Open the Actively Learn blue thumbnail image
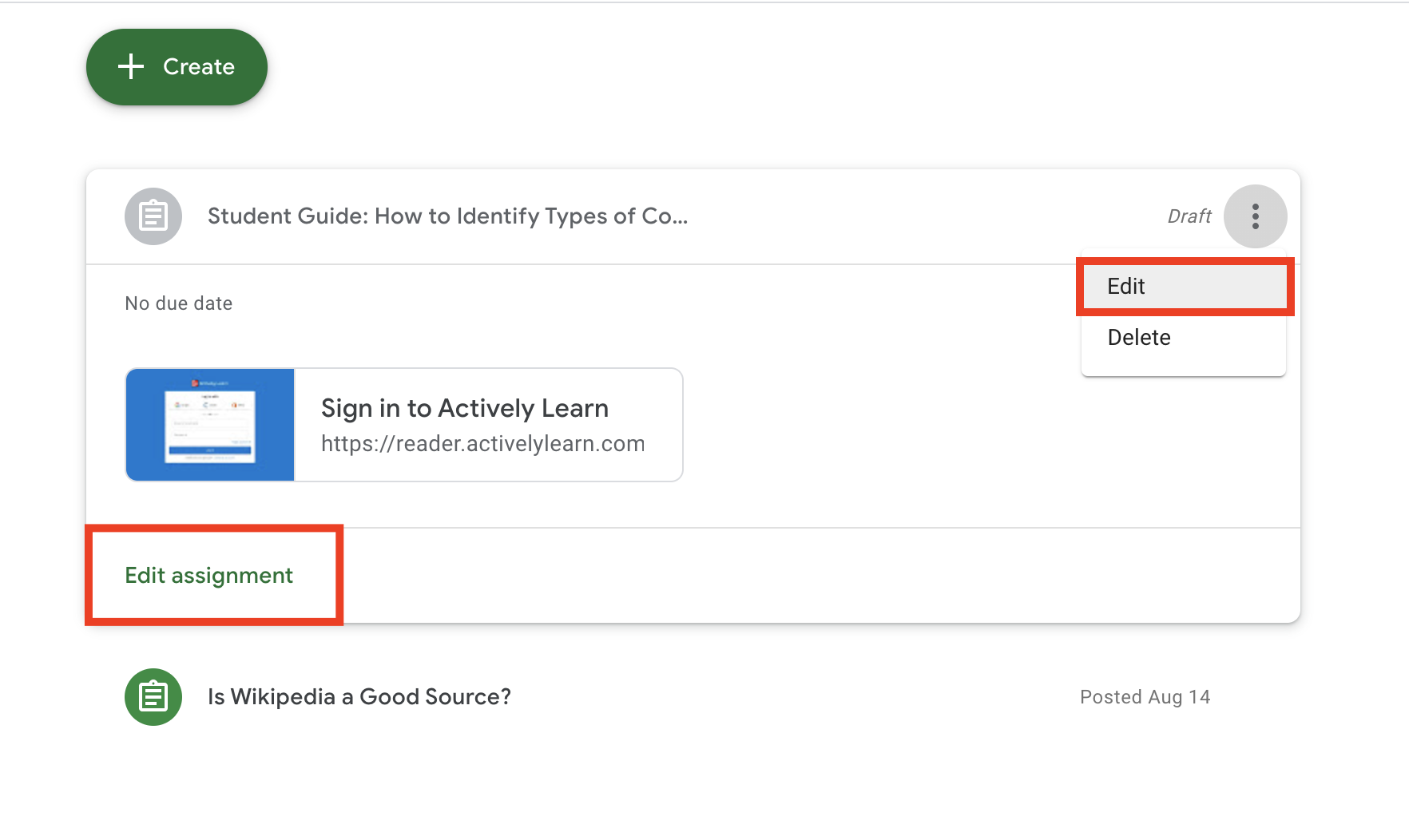The height and width of the screenshot is (840, 1409). point(210,425)
